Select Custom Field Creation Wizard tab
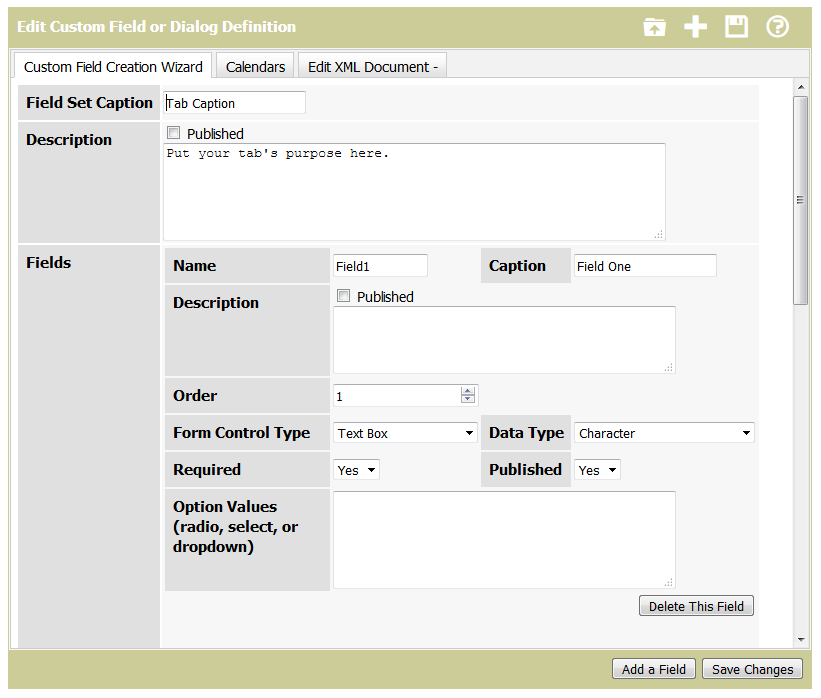 [113, 67]
